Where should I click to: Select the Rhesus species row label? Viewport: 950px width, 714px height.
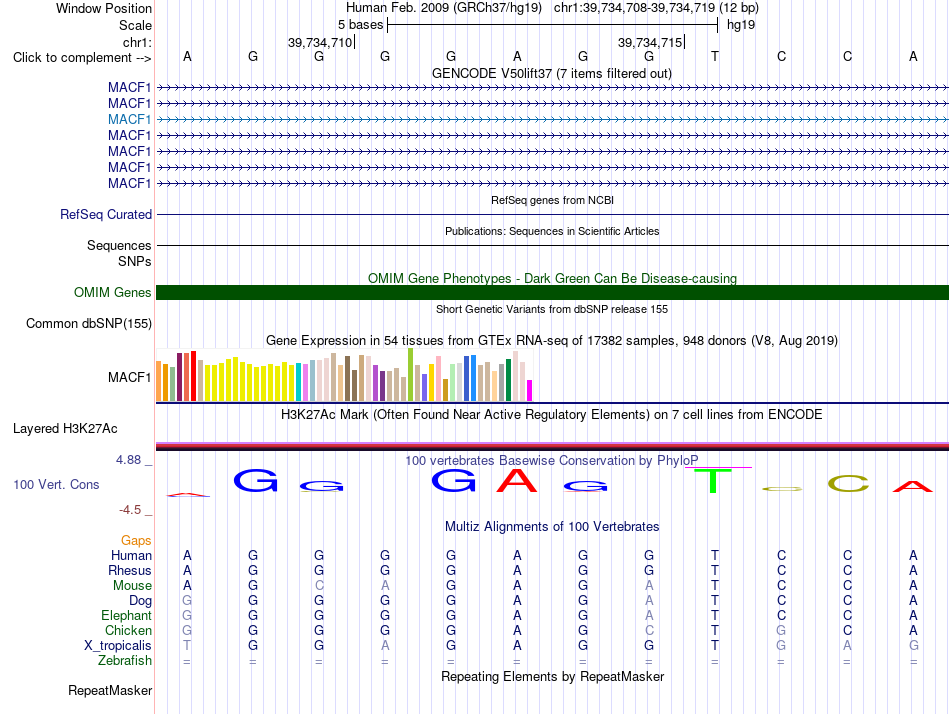[x=130, y=570]
